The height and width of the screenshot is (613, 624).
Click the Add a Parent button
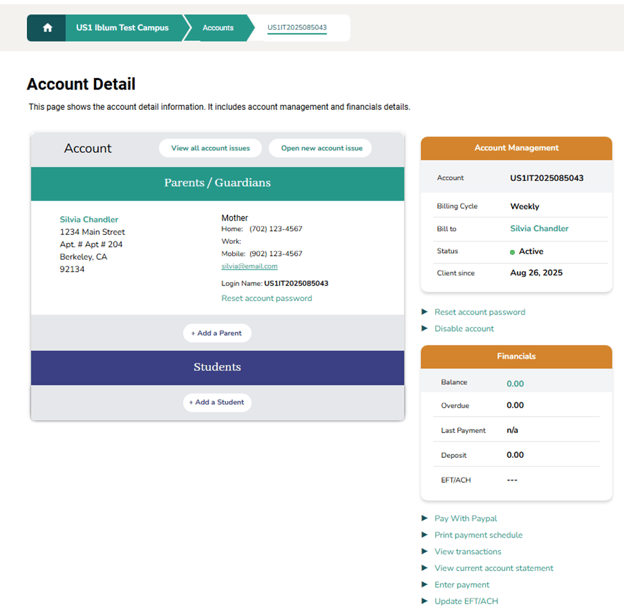[x=217, y=333]
